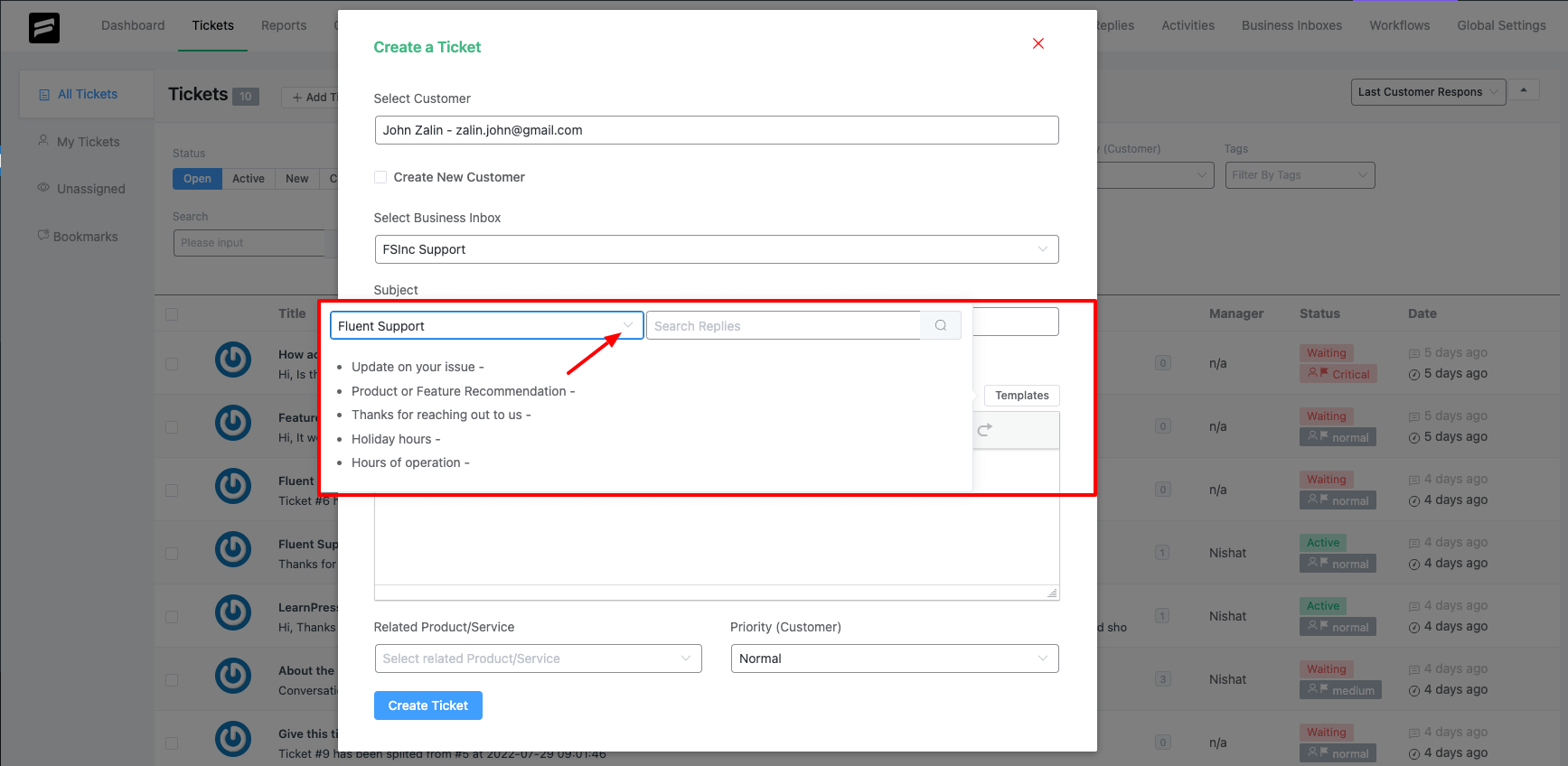Check the first ticket row checkbox
Screen dimensions: 1568x766
click(172, 364)
